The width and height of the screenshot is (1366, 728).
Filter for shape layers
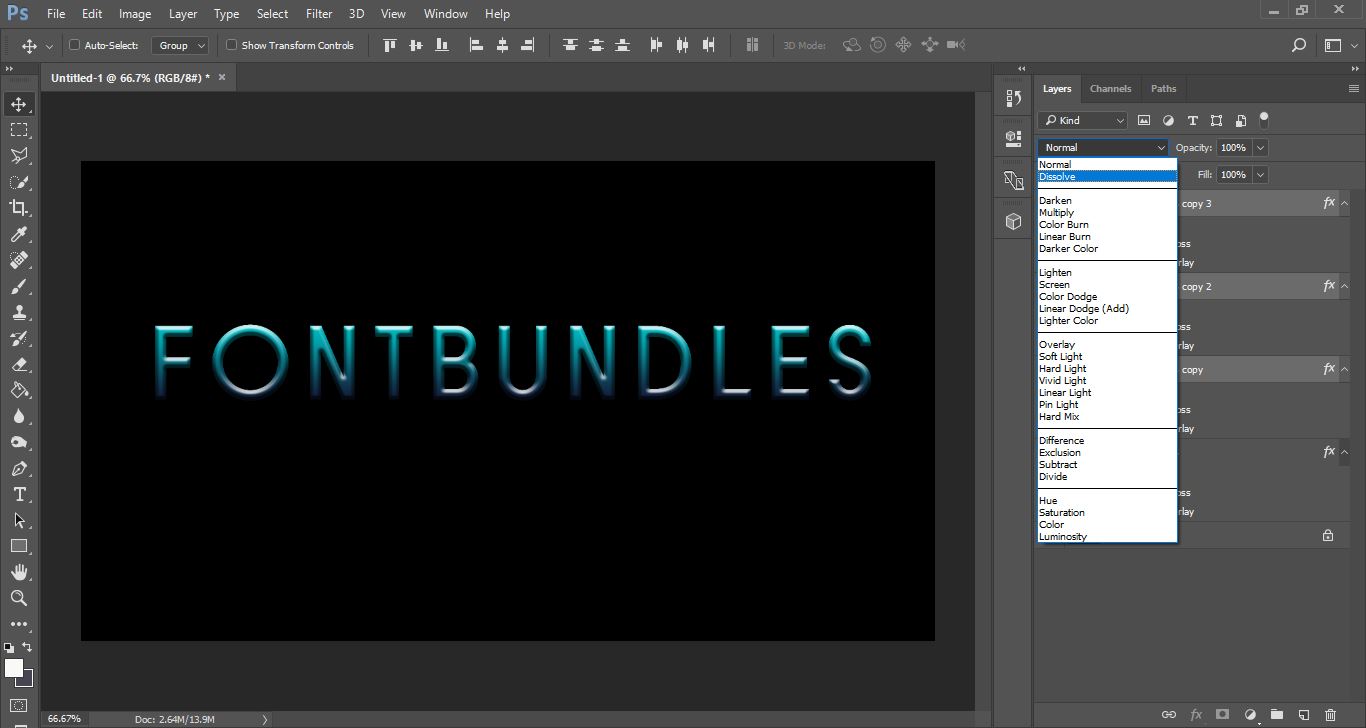[x=1216, y=120]
